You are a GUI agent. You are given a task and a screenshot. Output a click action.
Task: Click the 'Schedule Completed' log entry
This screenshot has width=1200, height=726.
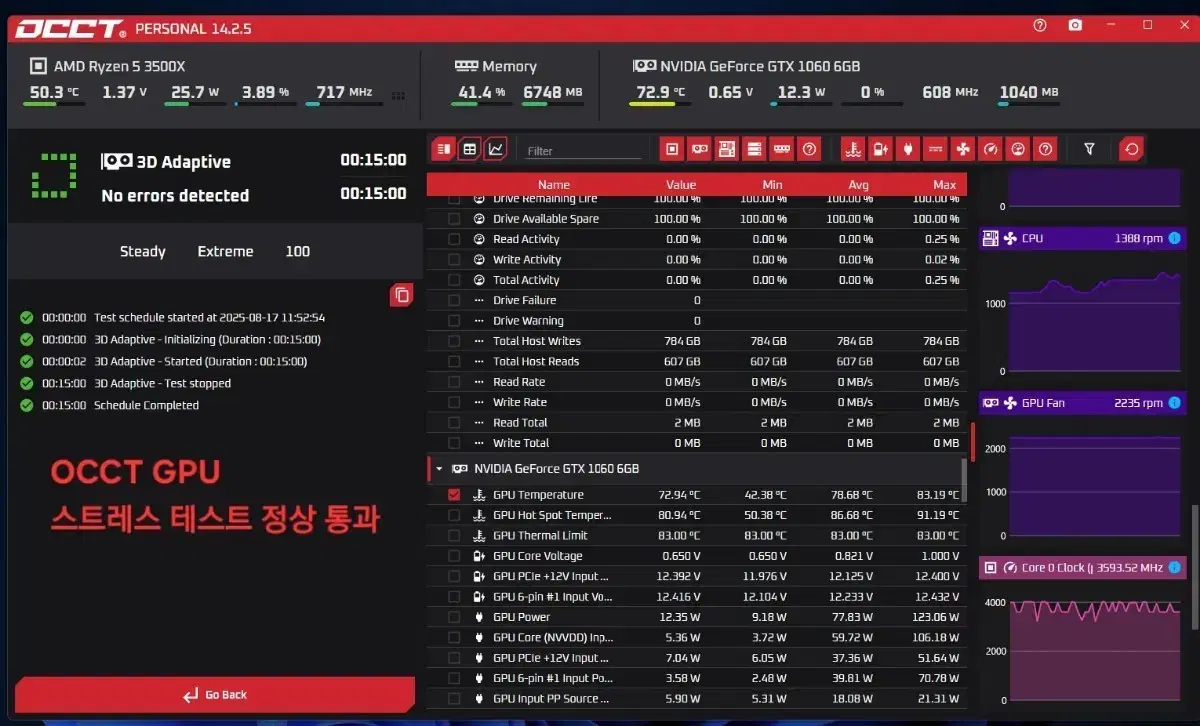(146, 405)
